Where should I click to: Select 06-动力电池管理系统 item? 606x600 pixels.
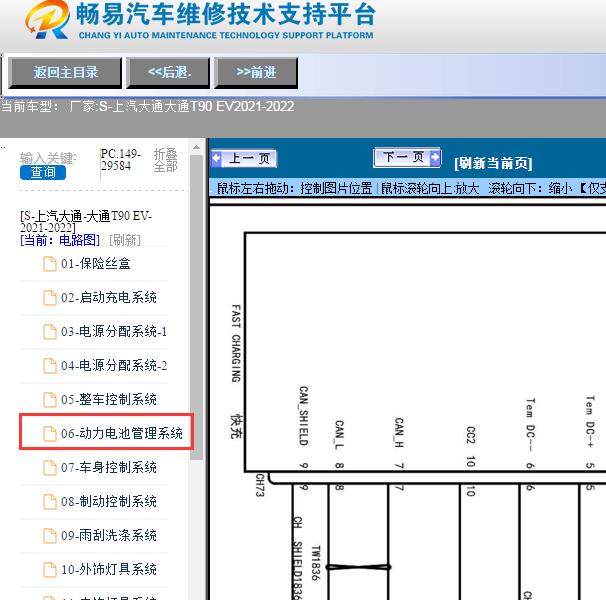[121, 433]
